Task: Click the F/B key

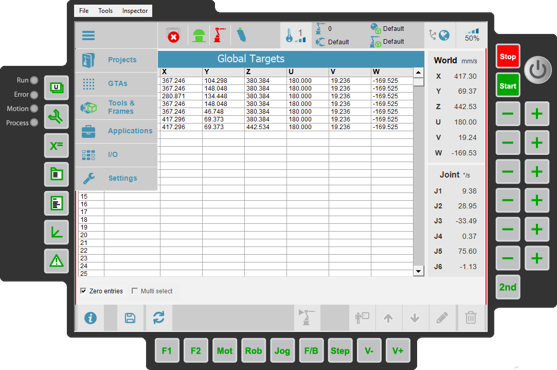Action: click(x=311, y=351)
